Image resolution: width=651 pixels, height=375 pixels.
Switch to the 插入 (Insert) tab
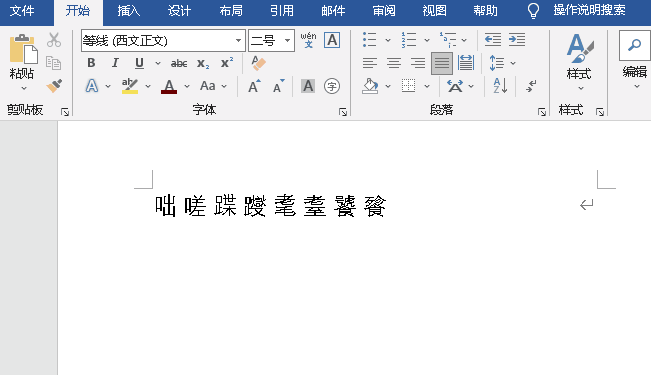(x=128, y=11)
